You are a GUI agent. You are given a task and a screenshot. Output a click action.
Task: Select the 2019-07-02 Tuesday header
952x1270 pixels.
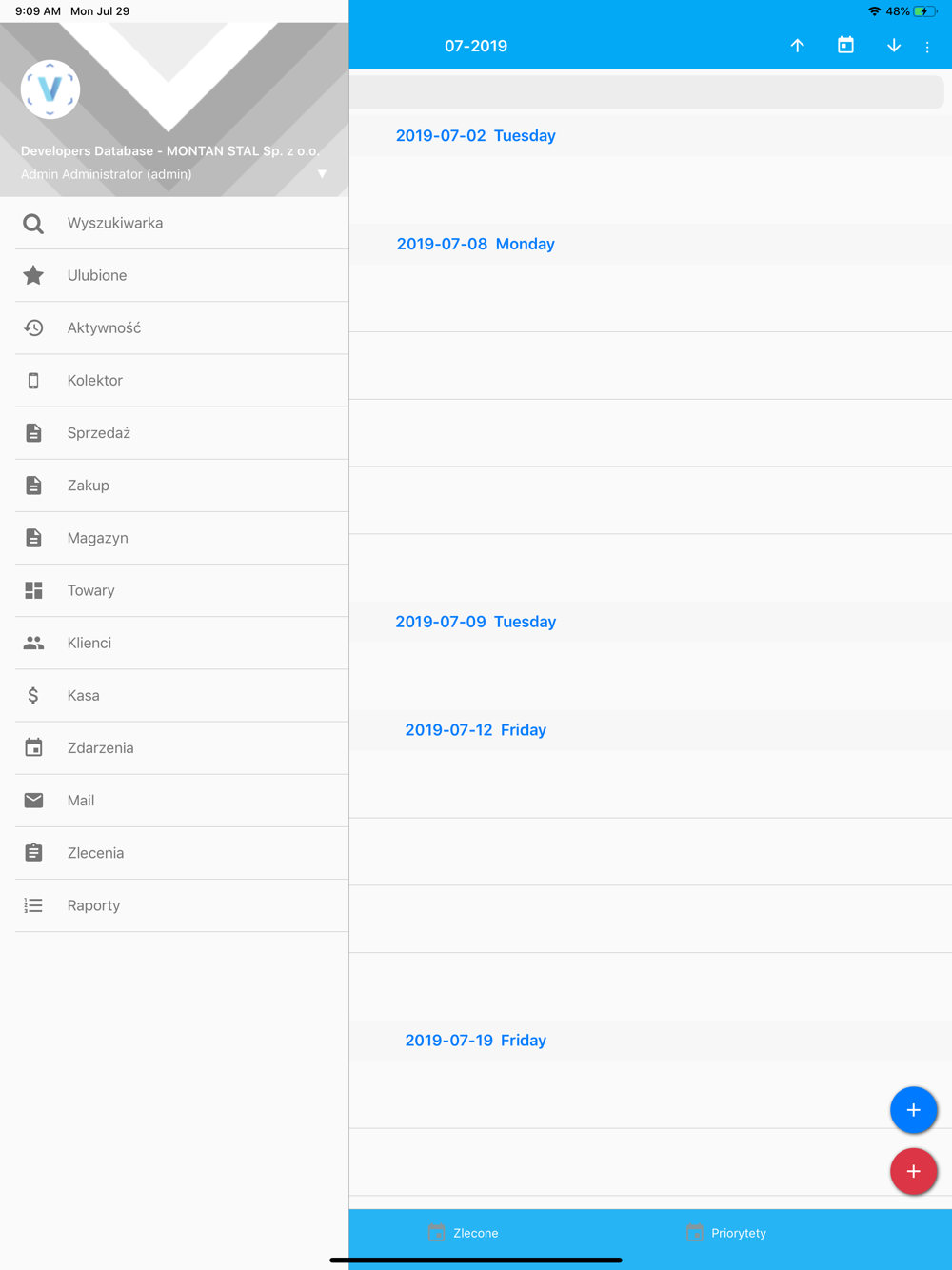[x=476, y=136]
